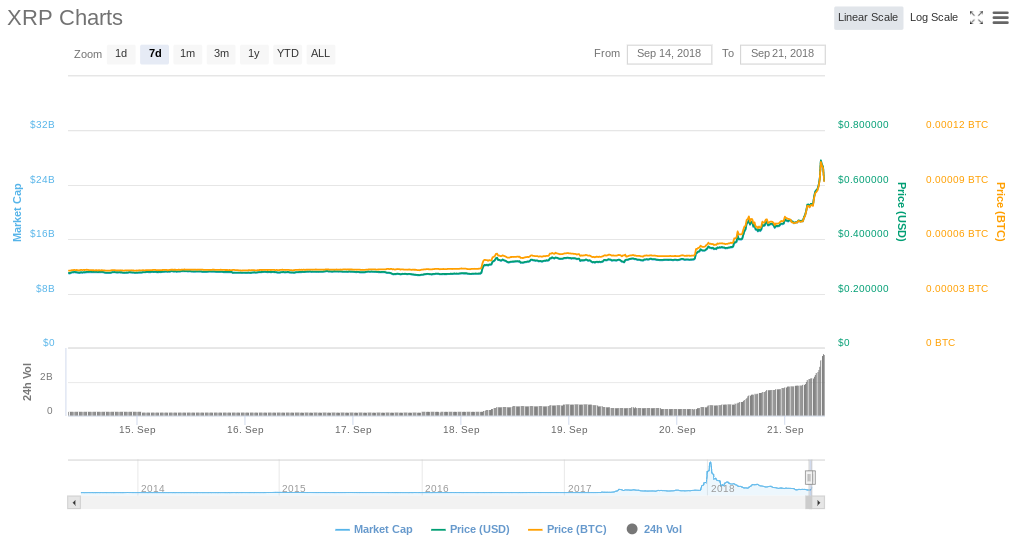
Task: Toggle Price (USD) series in legend
Action: [x=471, y=529]
